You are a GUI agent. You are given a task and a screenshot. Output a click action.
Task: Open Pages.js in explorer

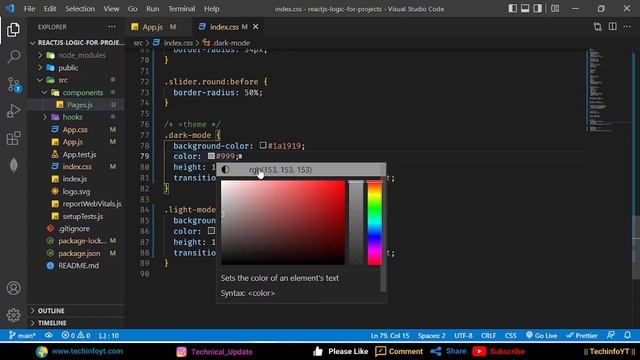(76, 105)
